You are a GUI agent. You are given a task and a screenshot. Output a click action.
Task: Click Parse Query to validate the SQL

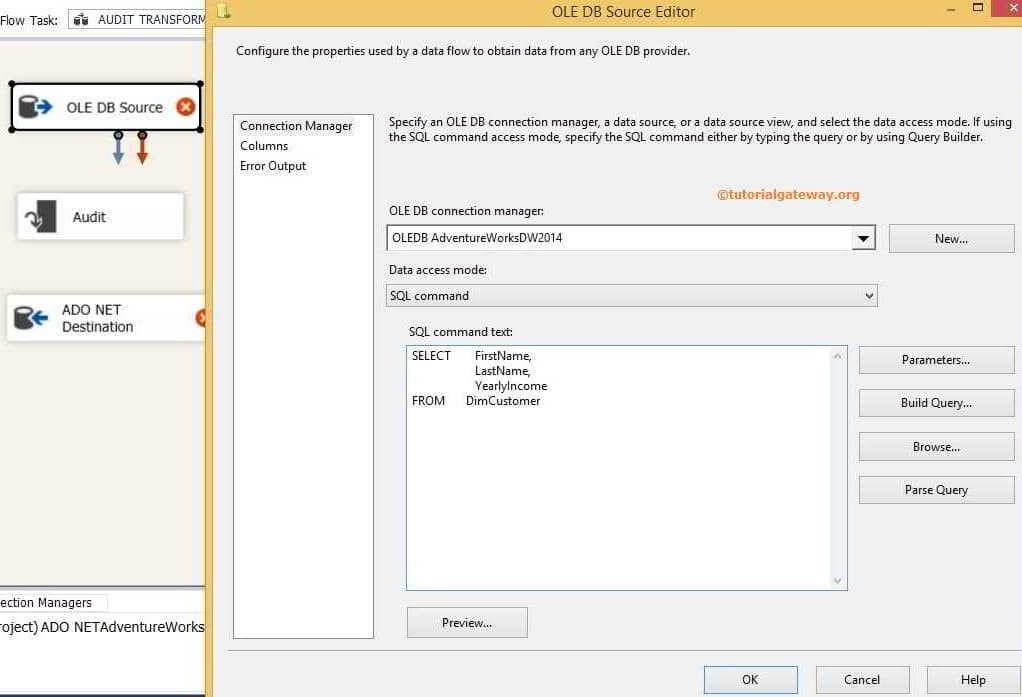tap(936, 489)
